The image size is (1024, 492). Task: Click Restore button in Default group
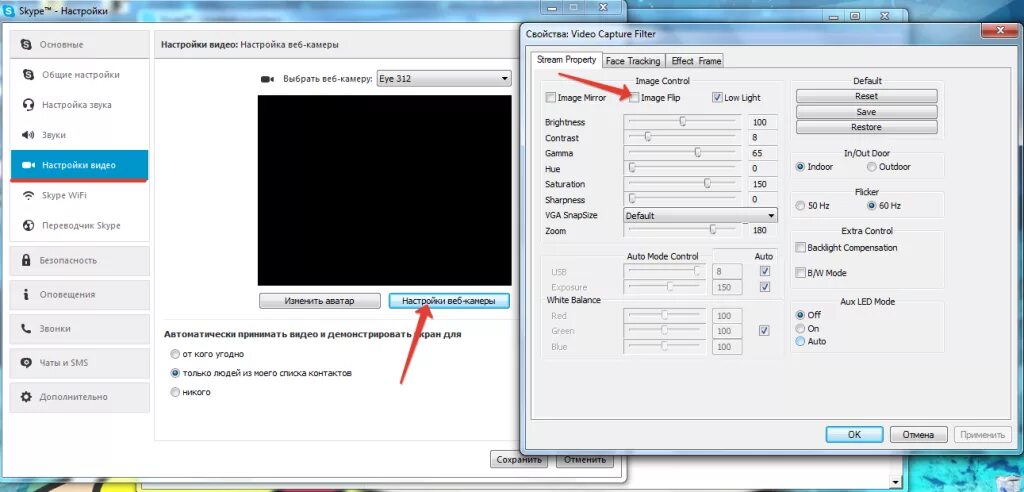pyautogui.click(x=867, y=127)
